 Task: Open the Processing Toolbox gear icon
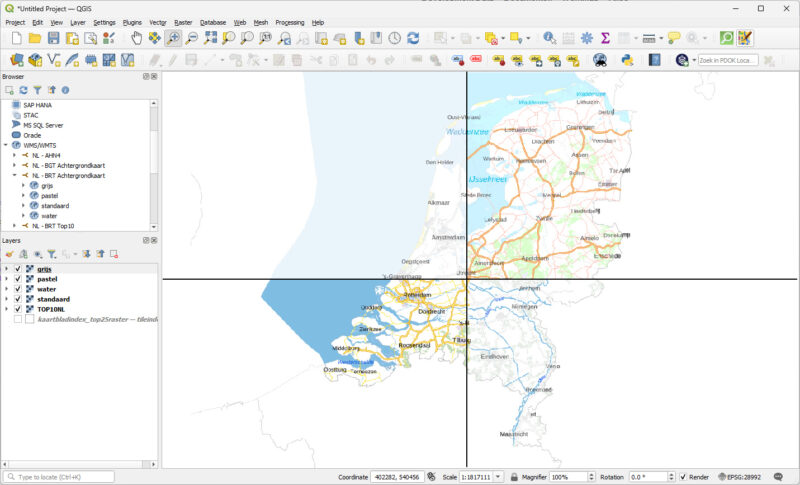click(x=587, y=38)
